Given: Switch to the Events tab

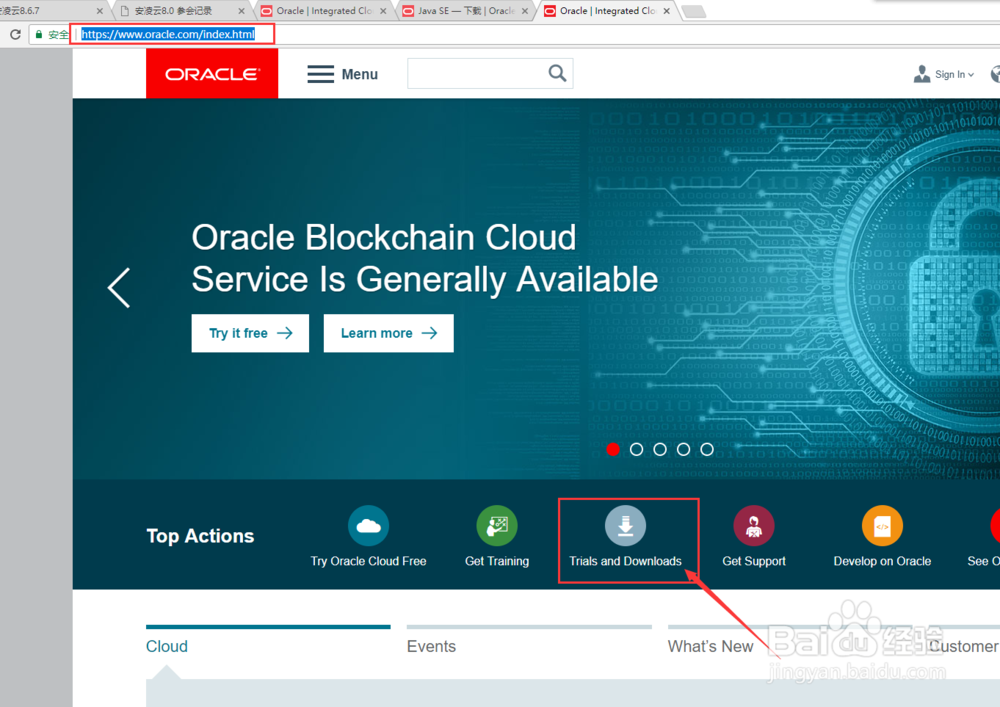Looking at the screenshot, I should [x=431, y=646].
